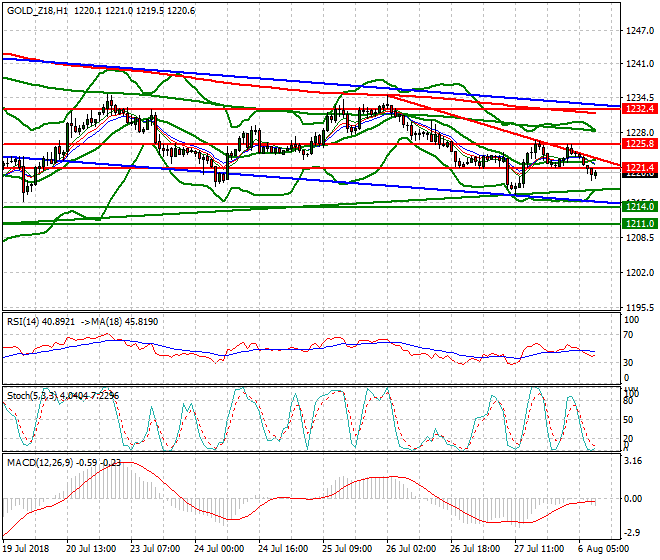Click the 6 Aug 05:00 time label

[x=604, y=549]
